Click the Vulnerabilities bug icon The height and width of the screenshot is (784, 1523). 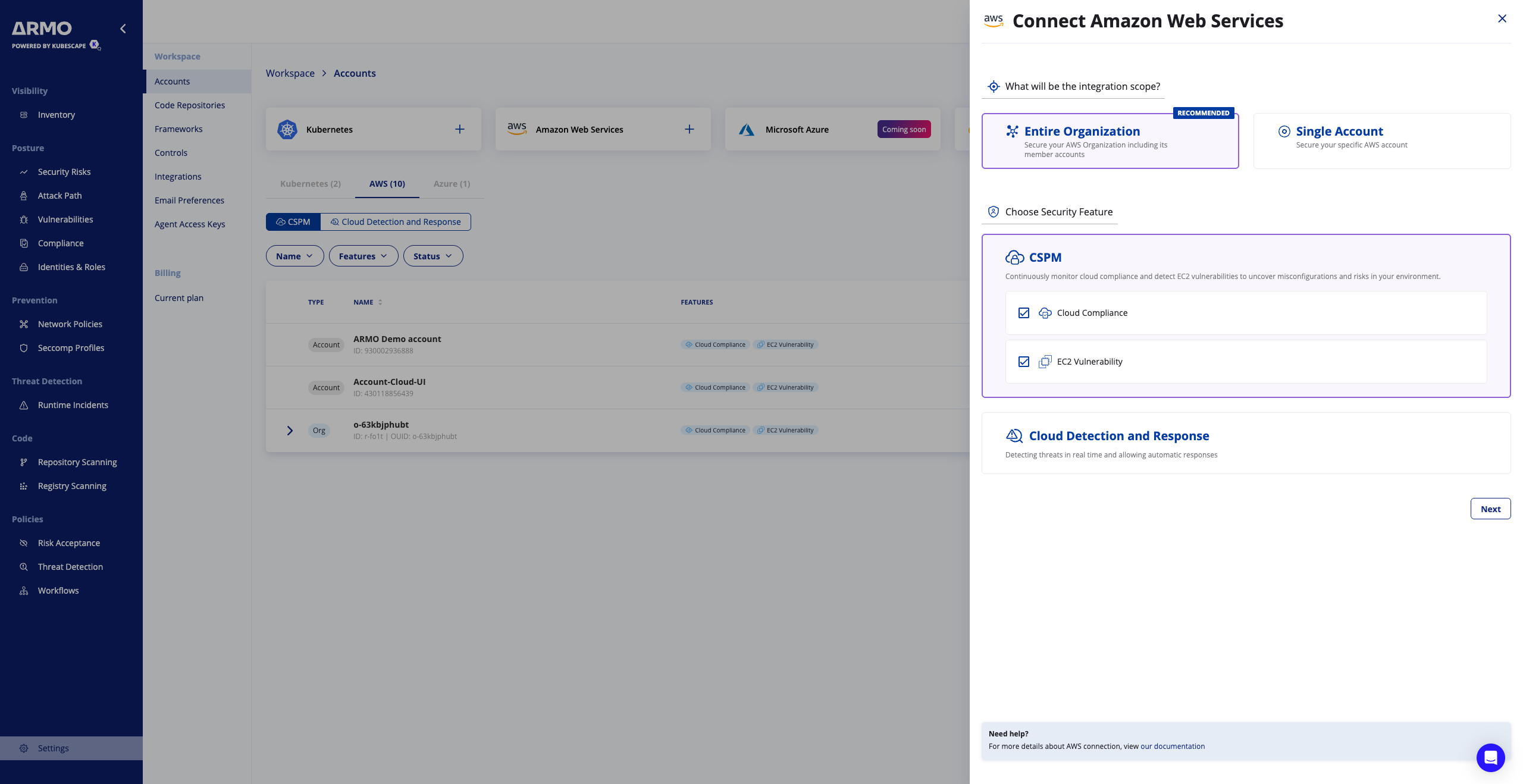pyautogui.click(x=24, y=219)
